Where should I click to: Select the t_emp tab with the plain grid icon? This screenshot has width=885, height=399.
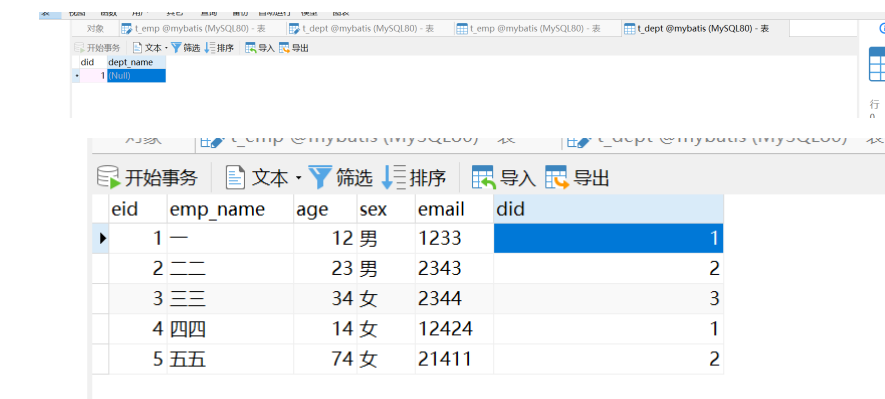[528, 28]
